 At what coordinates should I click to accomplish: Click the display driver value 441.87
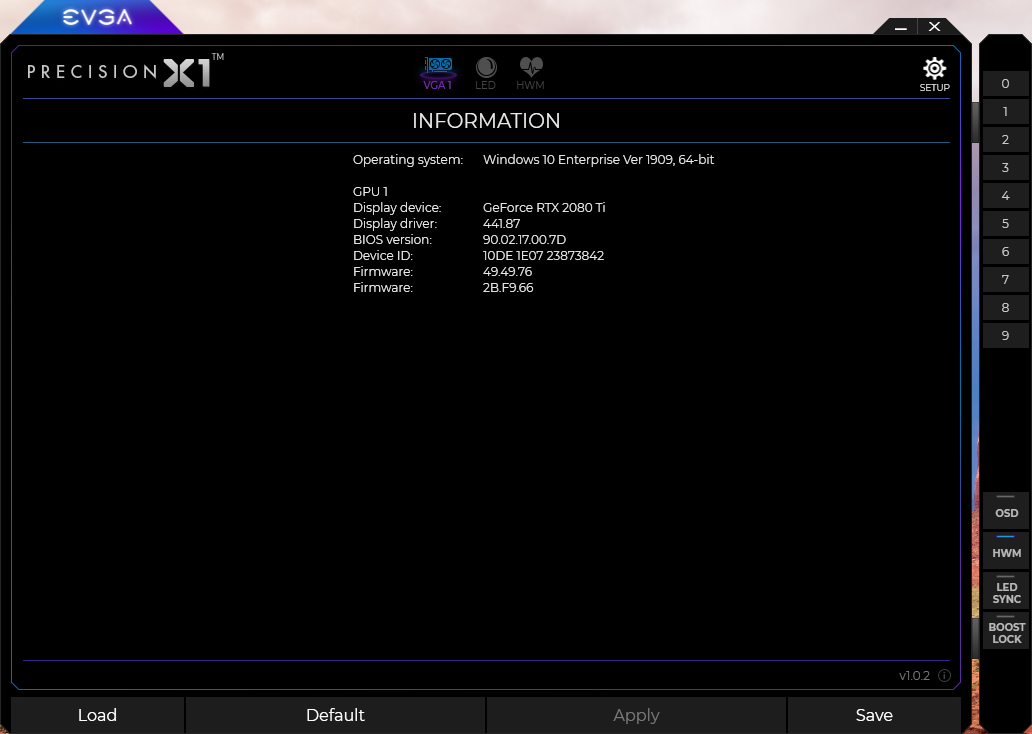[502, 224]
